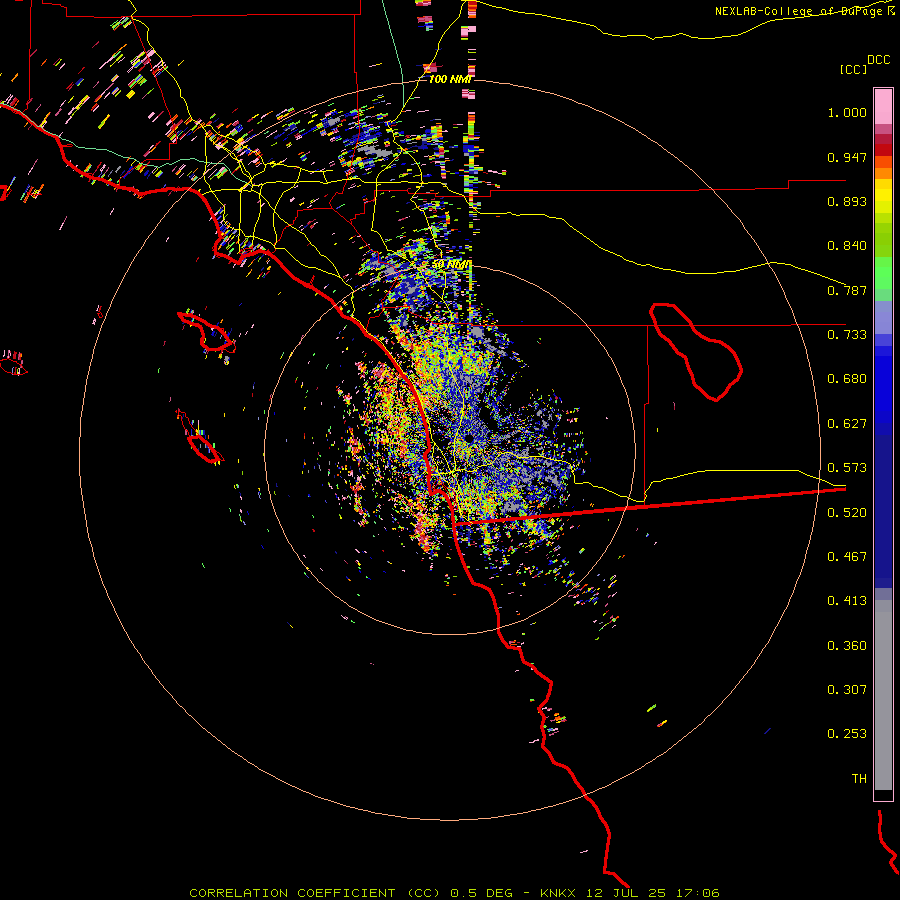Click the [CC] units label
The height and width of the screenshot is (900, 900).
coord(853,69)
